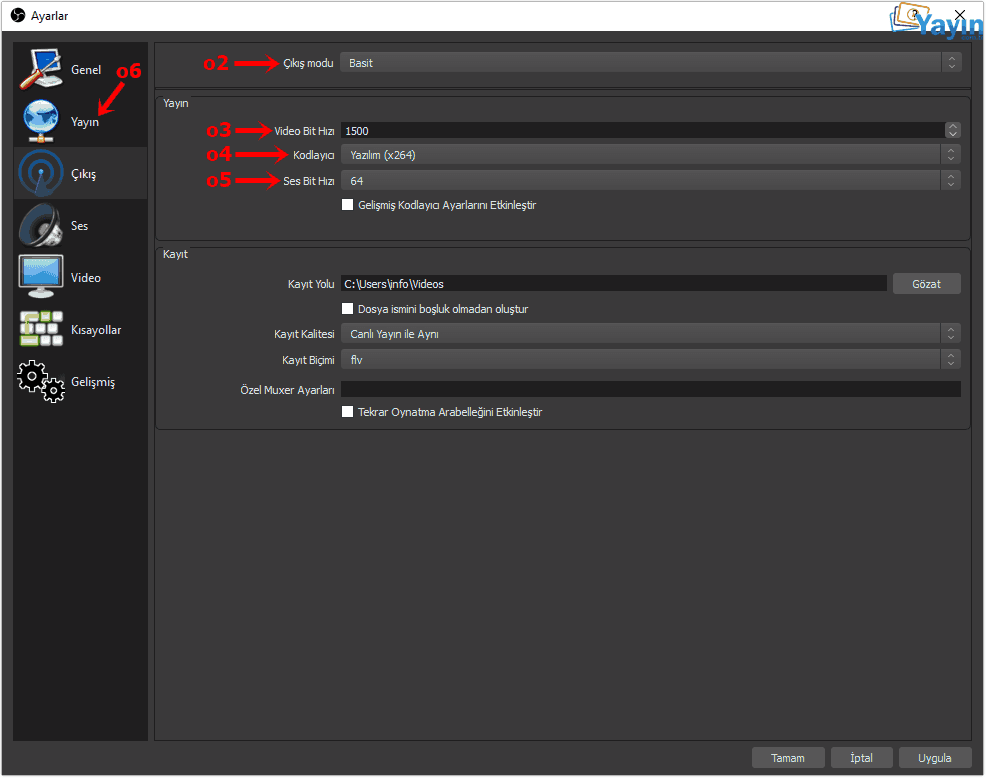Enable Gelişmiş Kodlayıcı Ayarlarını Etkinleştir checkbox
This screenshot has height=778, width=986.
coord(347,204)
